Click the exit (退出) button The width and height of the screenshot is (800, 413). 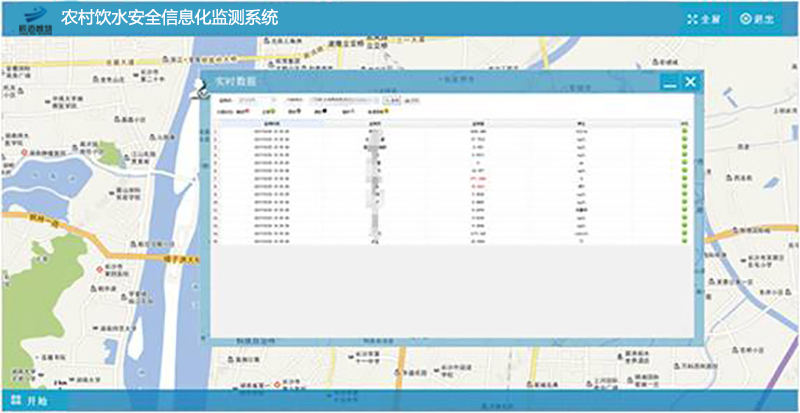click(759, 18)
